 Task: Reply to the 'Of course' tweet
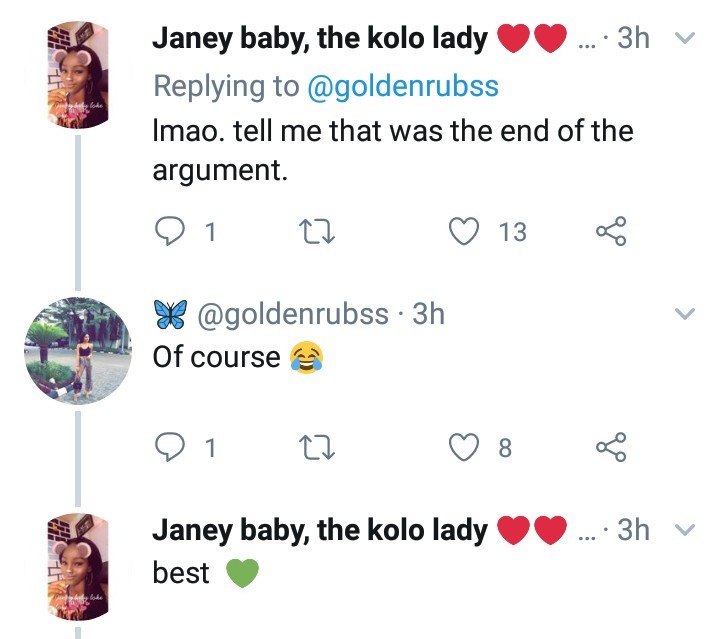click(x=170, y=447)
